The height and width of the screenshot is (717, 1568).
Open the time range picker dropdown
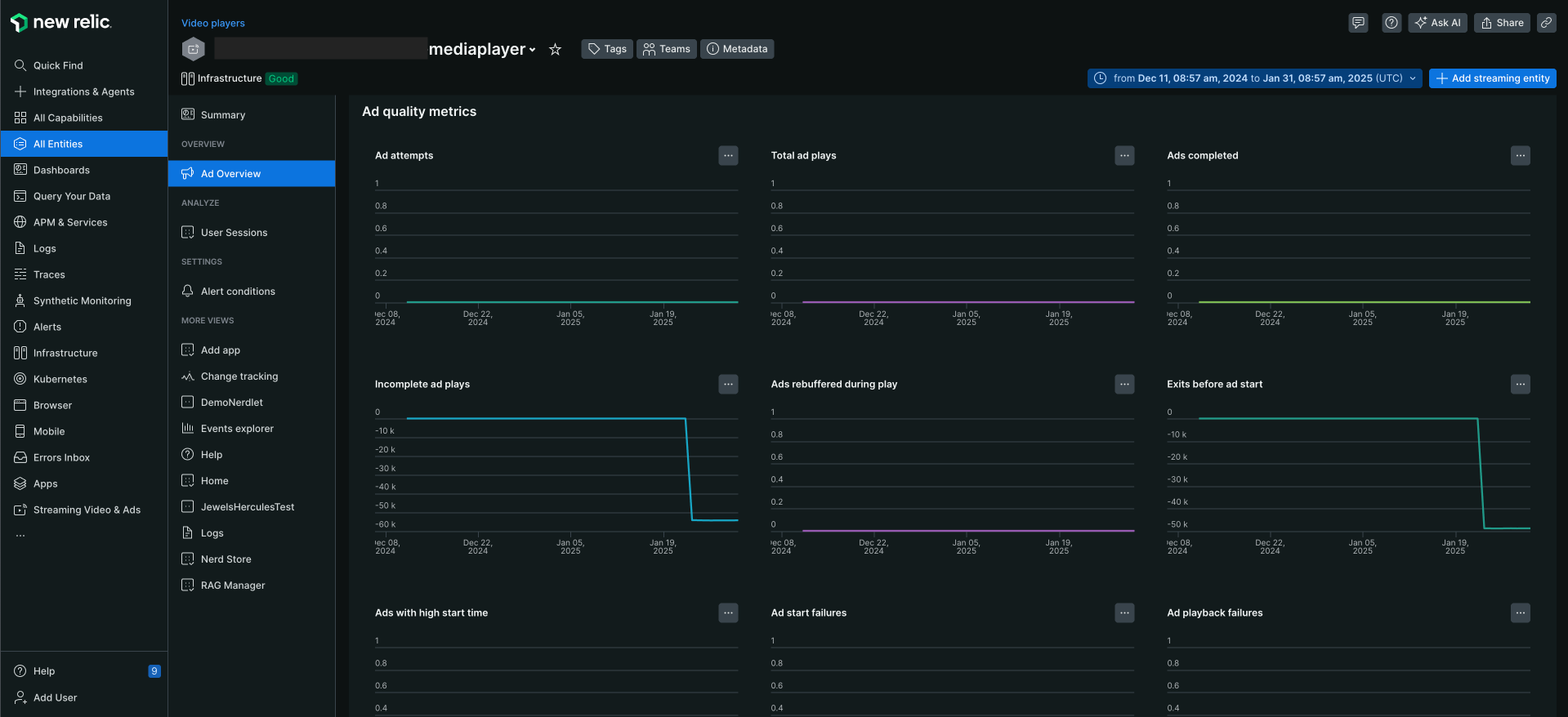point(1254,78)
